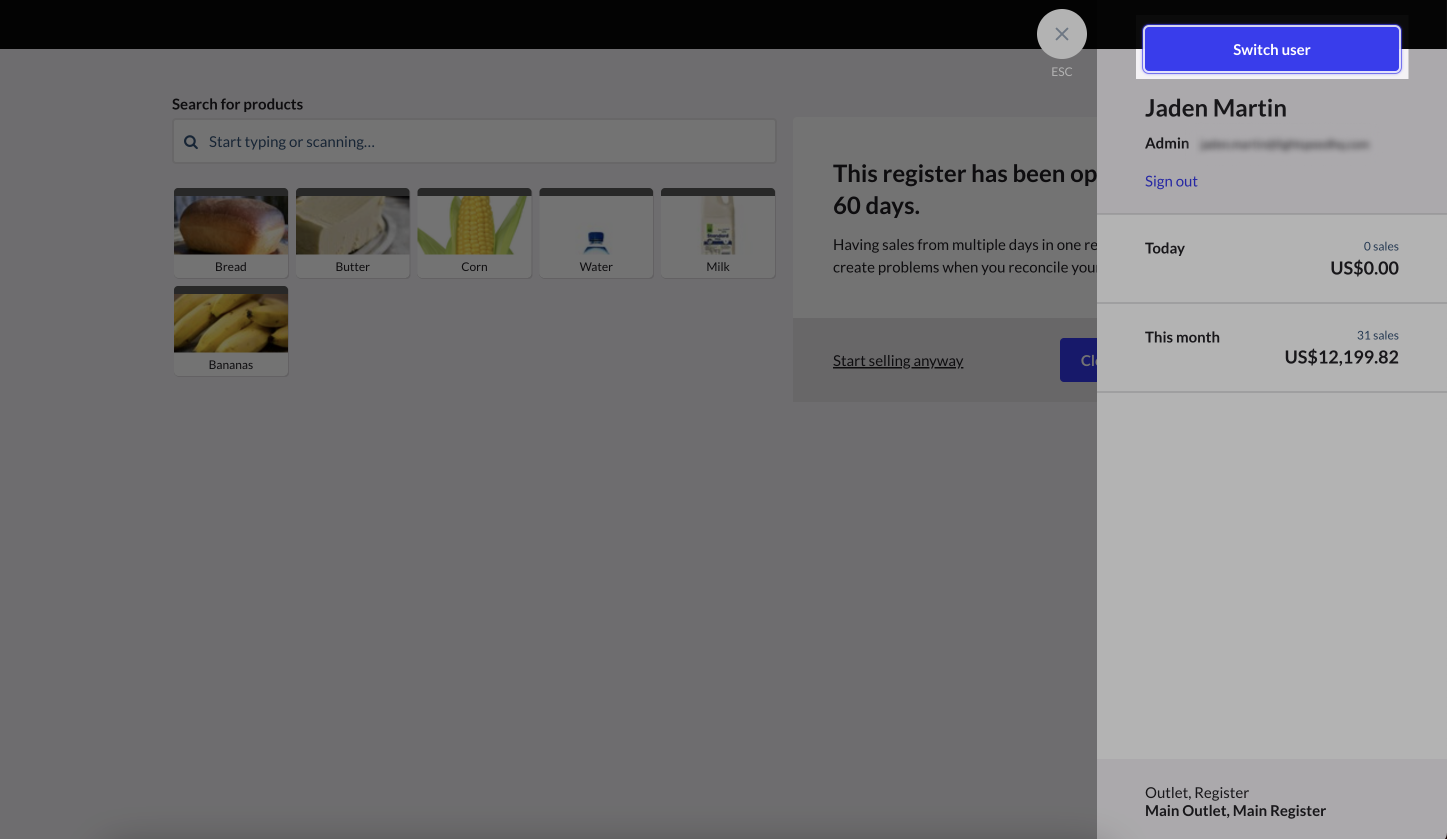Choose the Water bottle product tile
The height and width of the screenshot is (839, 1447).
pos(596,233)
